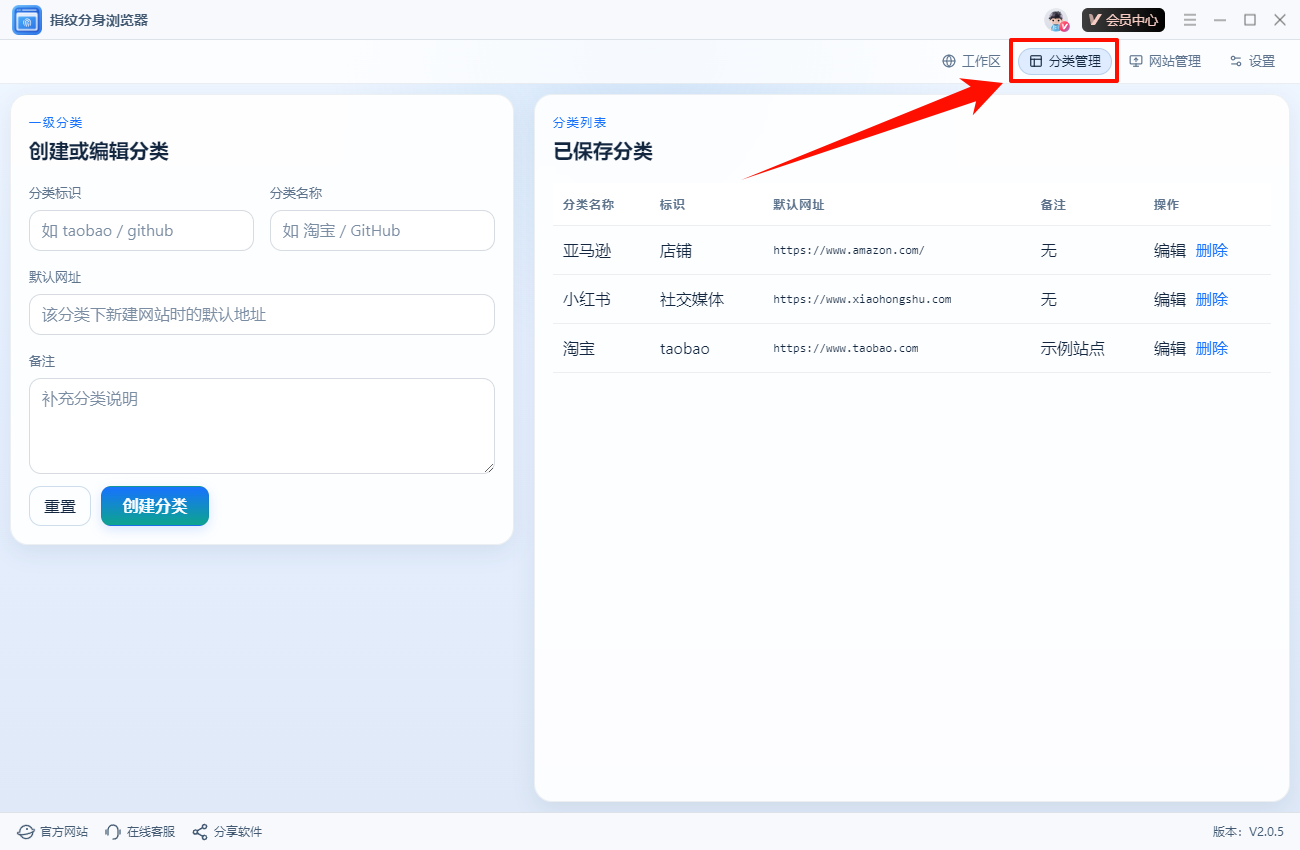Click the 示例站点 remark cell
Image resolution: width=1300 pixels, height=850 pixels.
click(x=1073, y=348)
